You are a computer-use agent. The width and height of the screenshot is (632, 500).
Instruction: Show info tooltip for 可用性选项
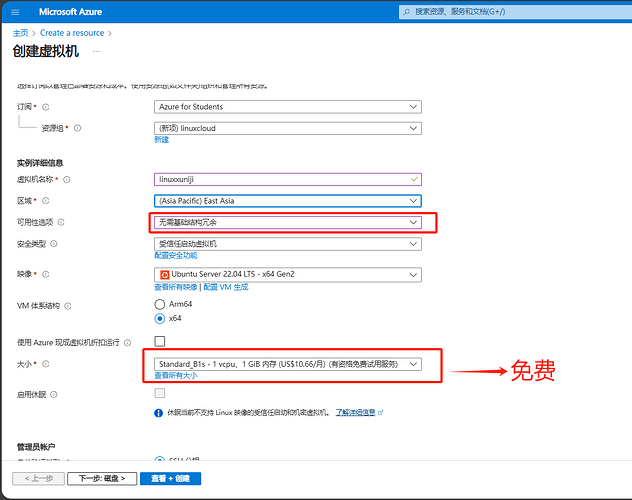pos(61,222)
